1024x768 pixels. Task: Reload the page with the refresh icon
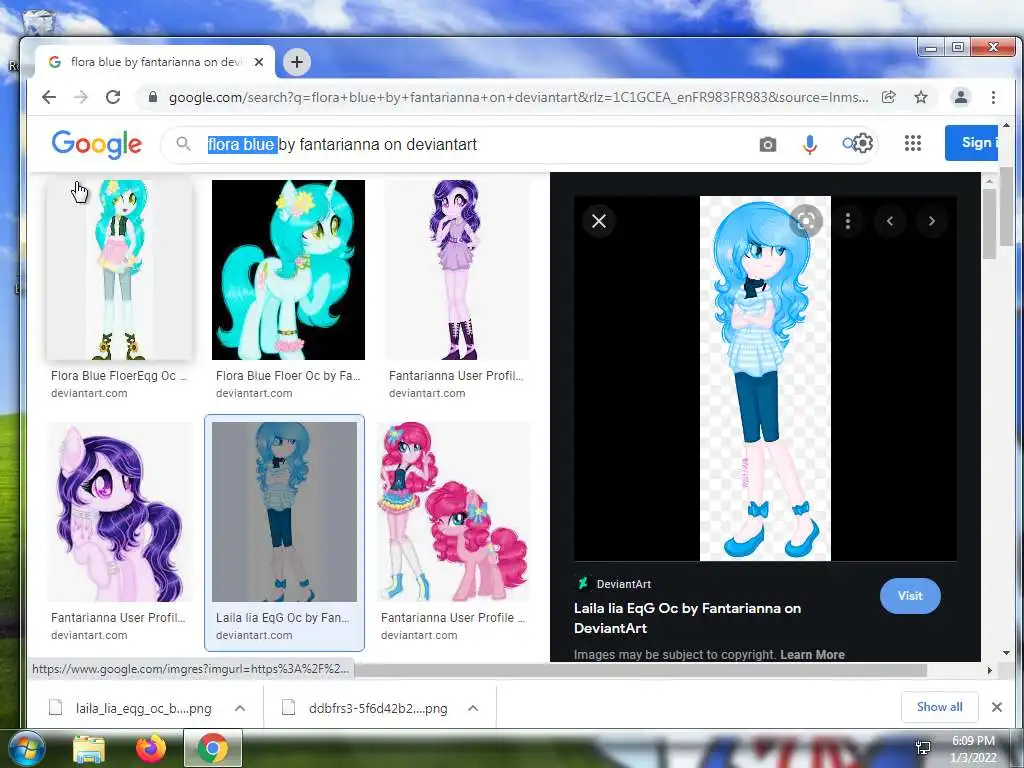tap(113, 97)
